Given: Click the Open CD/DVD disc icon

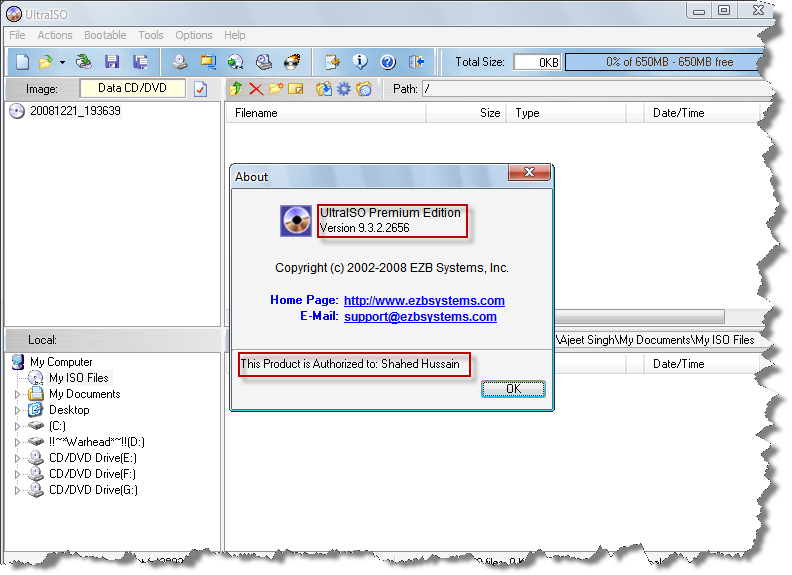Looking at the screenshot, I should (x=84, y=62).
